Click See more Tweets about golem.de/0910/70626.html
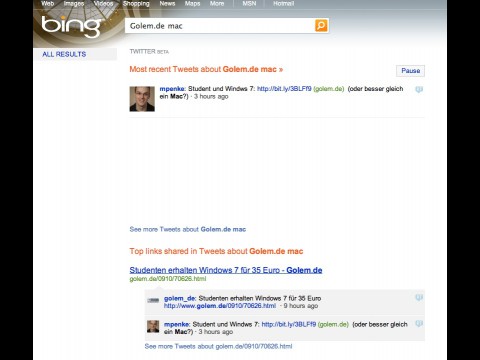 tap(218, 346)
